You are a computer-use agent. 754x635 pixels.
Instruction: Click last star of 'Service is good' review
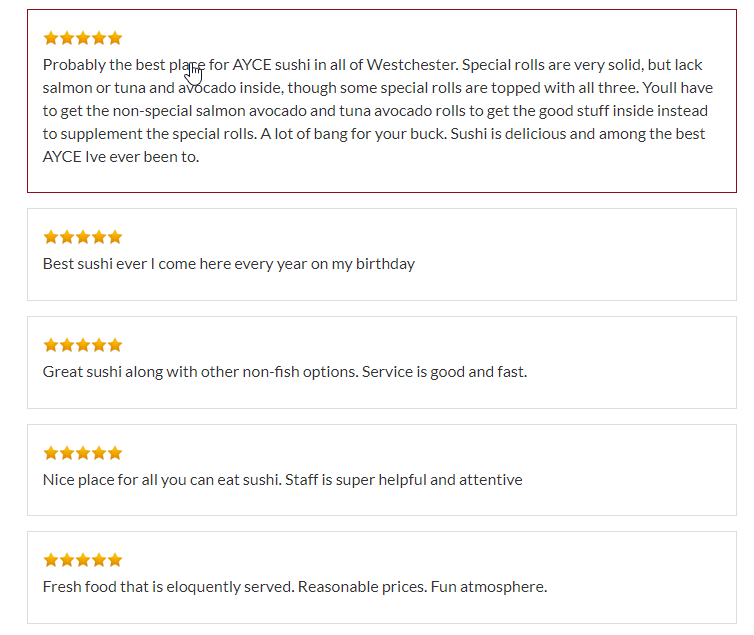115,345
